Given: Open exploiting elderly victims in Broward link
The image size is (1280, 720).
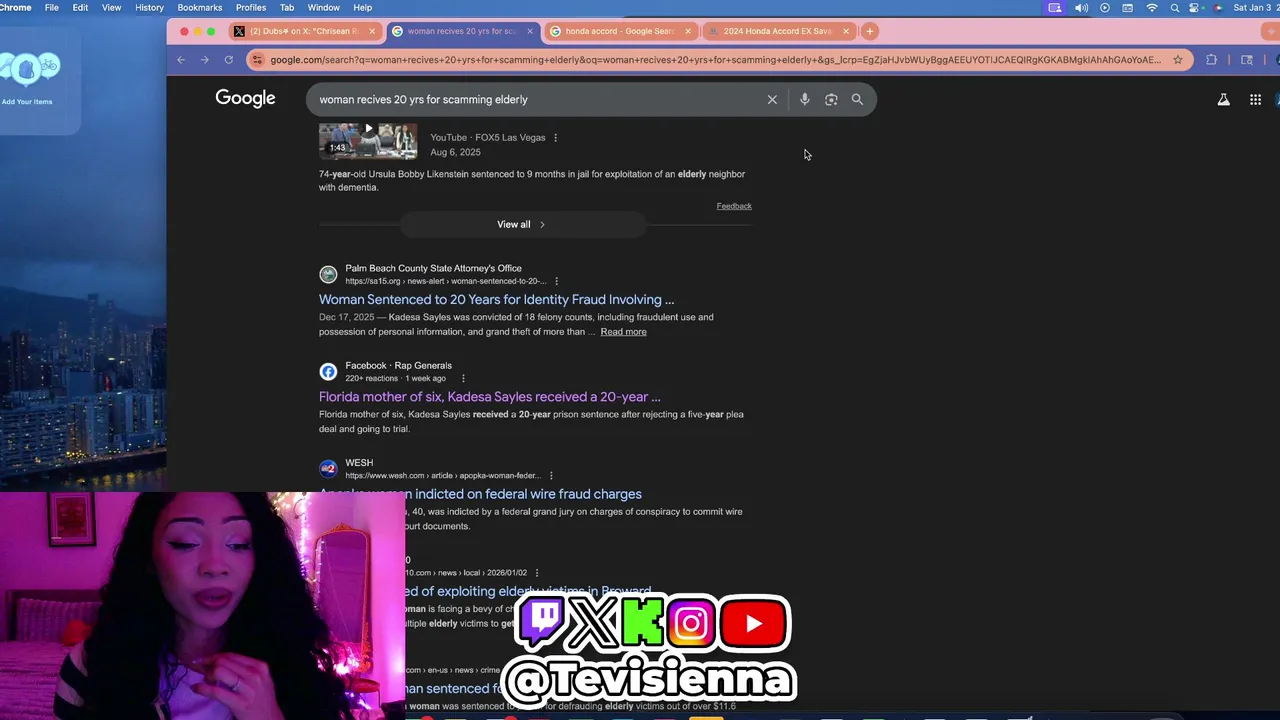Looking at the screenshot, I should 529,591.
